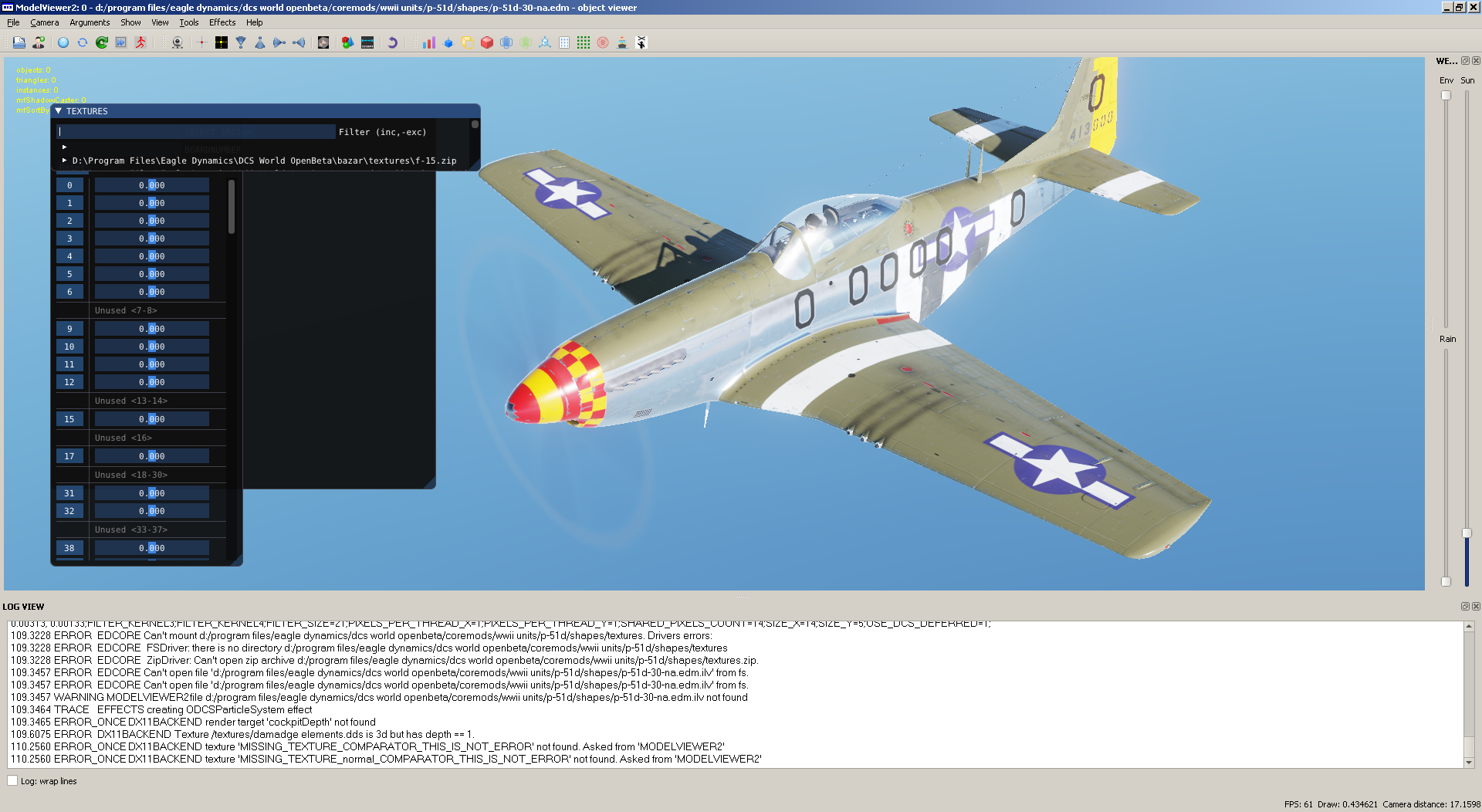Screen dimensions: 1482x812
Task: Click the blue funnel toolbar icon
Action: point(241,42)
